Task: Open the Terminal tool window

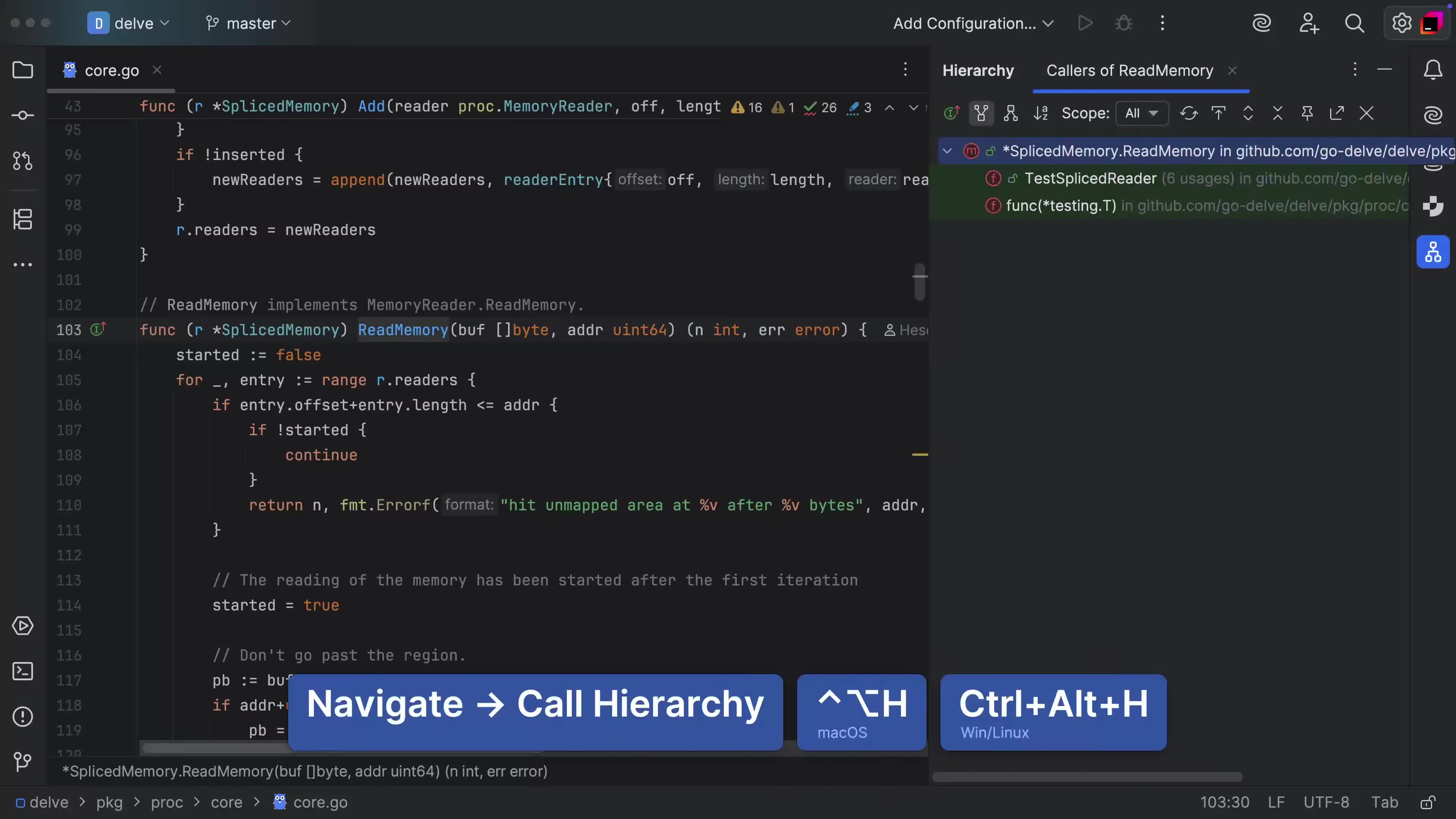Action: [x=23, y=672]
